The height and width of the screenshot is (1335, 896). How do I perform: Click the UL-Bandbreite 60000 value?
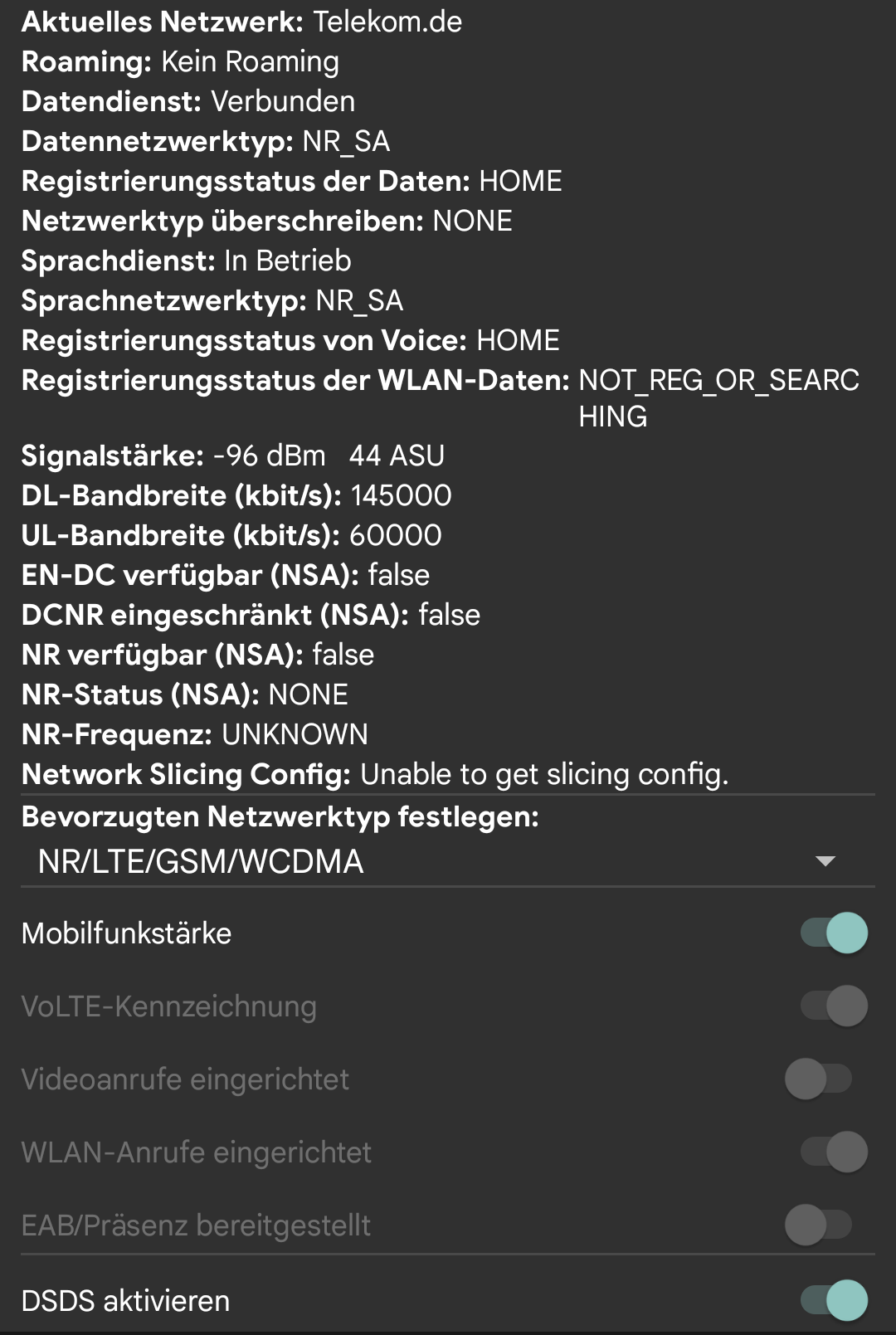point(232,535)
